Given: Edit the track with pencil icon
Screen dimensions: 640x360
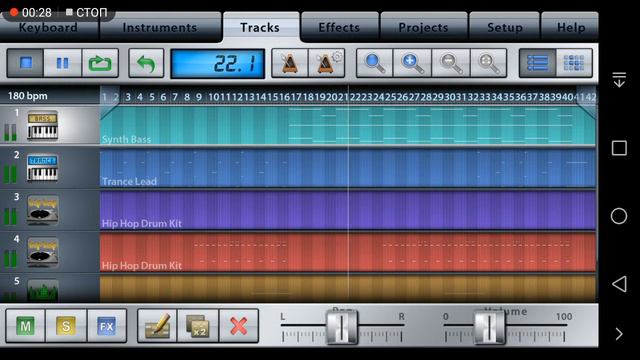Looking at the screenshot, I should click(x=157, y=326).
